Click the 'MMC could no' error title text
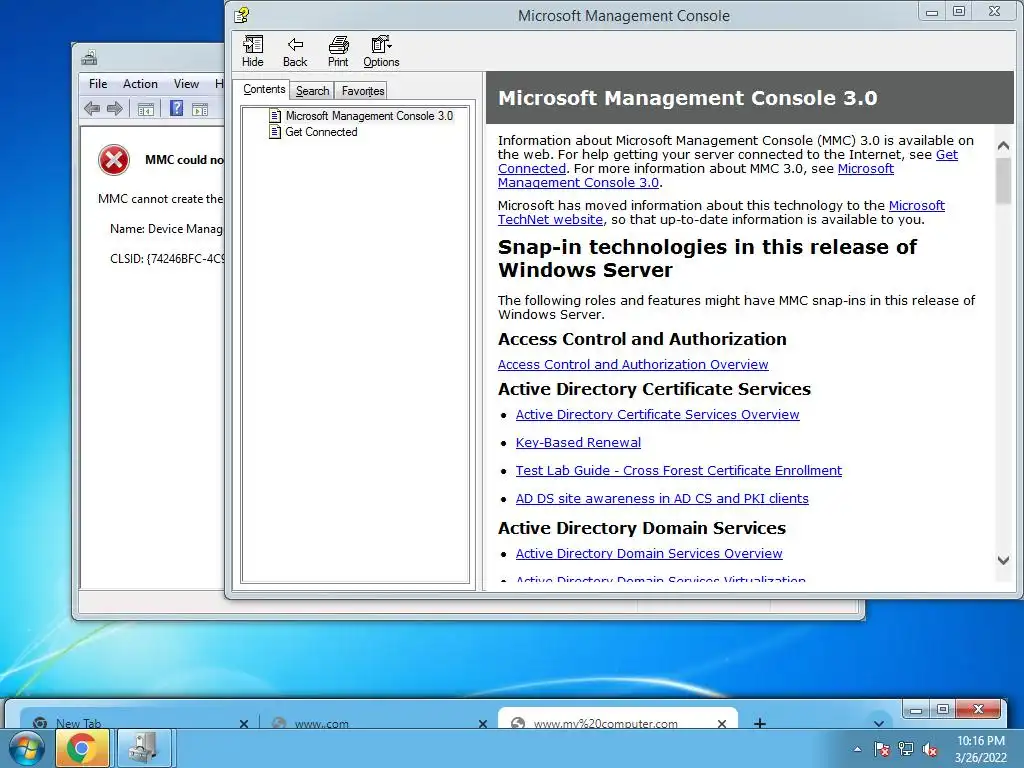 click(x=184, y=160)
